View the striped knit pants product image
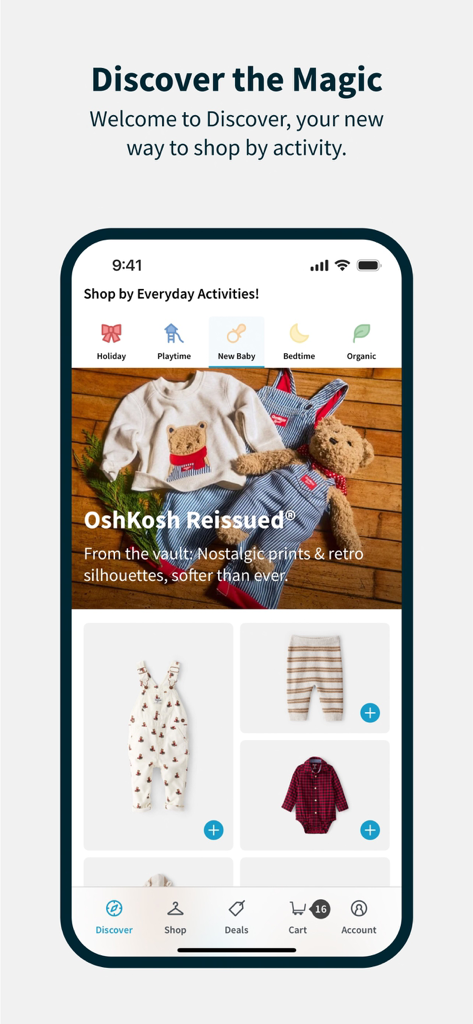This screenshot has height=1024, width=473. click(x=315, y=678)
